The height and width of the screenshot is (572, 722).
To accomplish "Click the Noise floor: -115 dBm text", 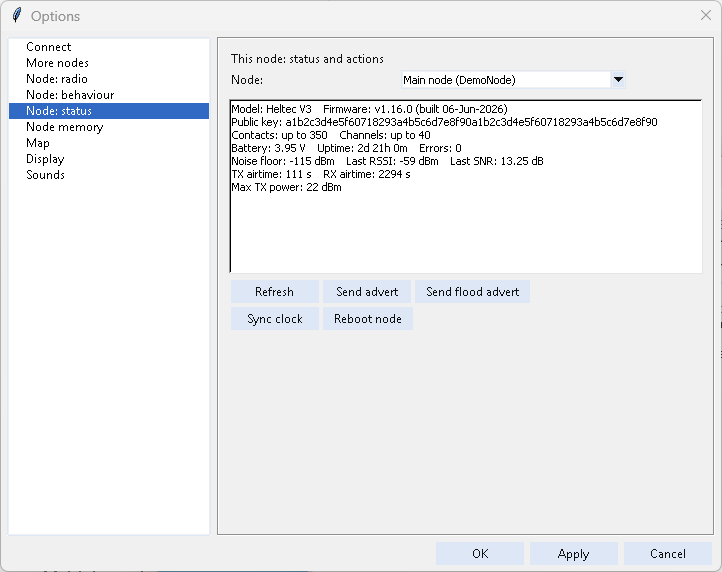I will [x=283, y=161].
